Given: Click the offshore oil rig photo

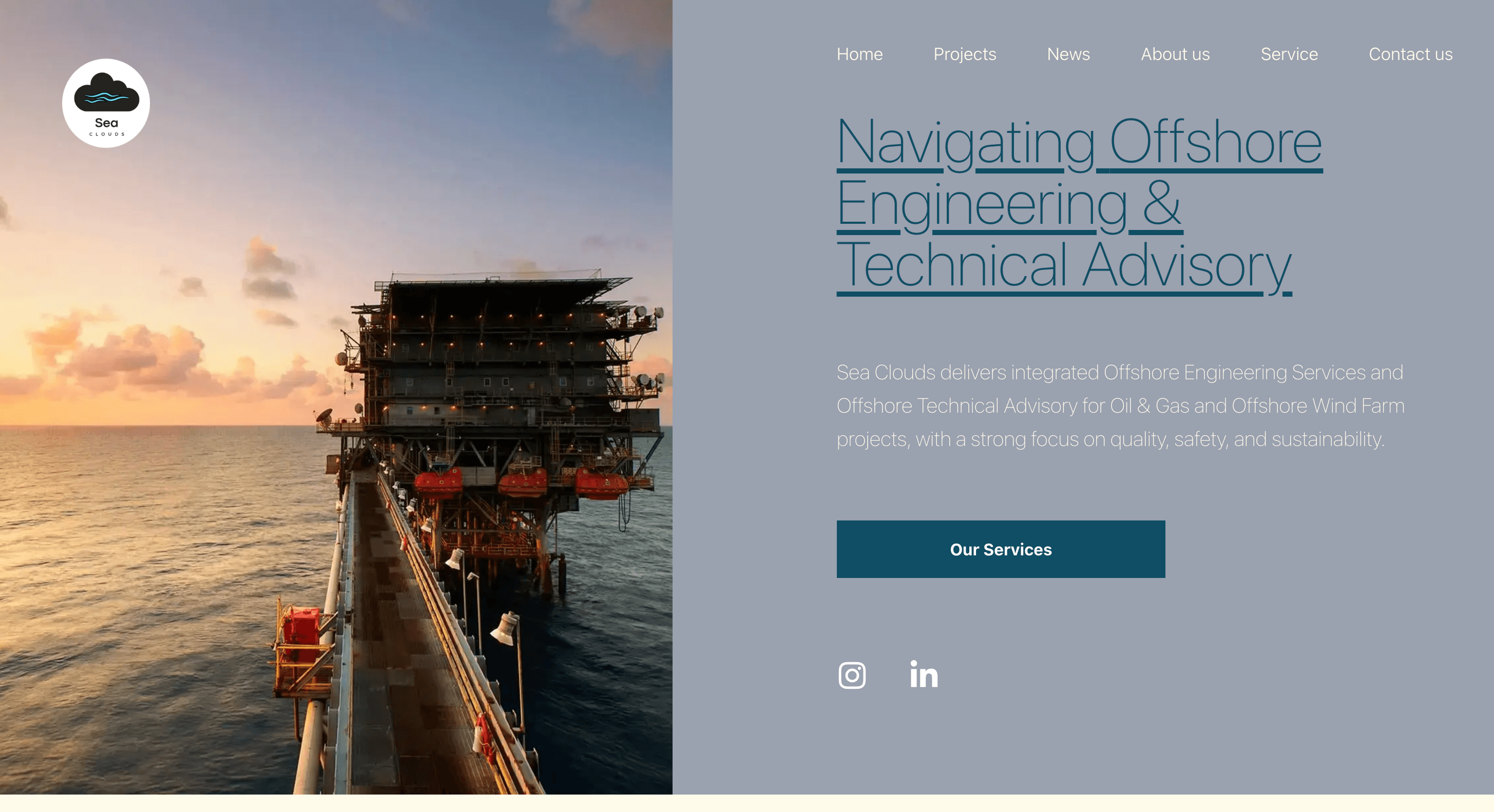Looking at the screenshot, I should pos(336,406).
